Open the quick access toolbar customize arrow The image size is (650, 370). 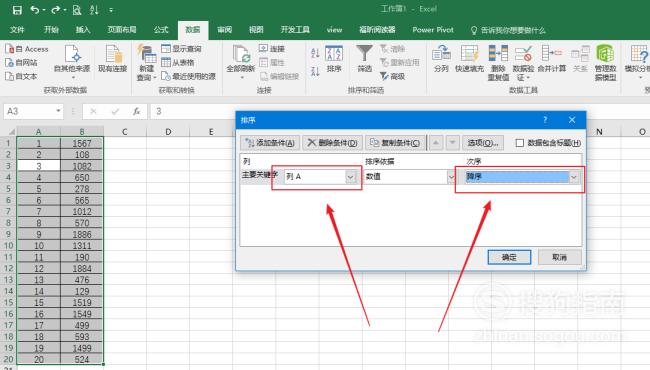[x=111, y=10]
